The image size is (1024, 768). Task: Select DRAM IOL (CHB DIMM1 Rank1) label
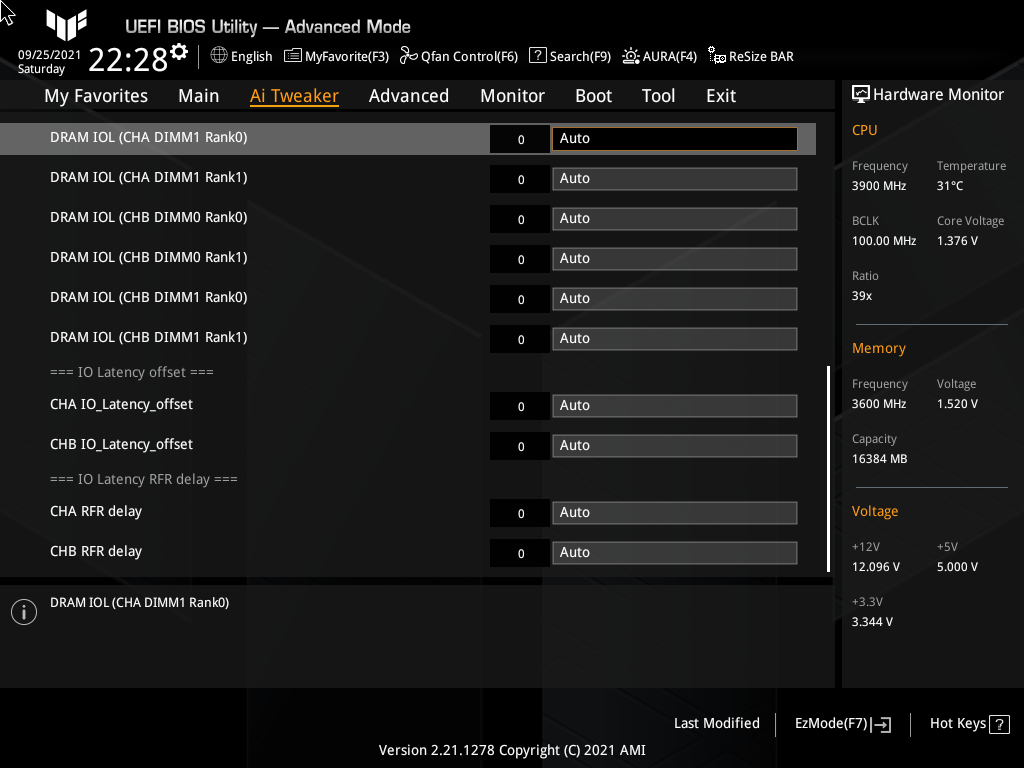tap(149, 338)
